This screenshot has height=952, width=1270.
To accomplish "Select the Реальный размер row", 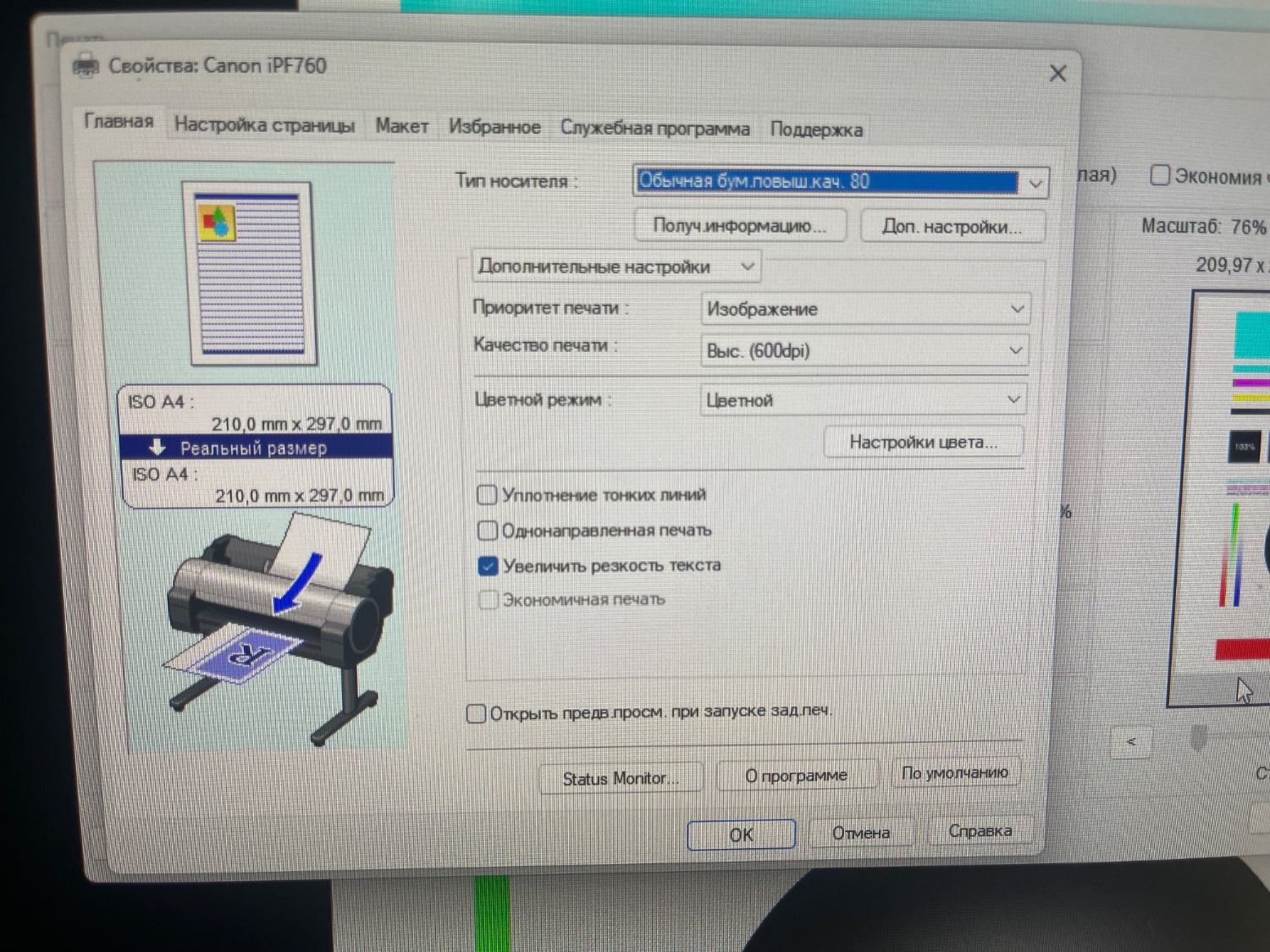I will tap(256, 447).
